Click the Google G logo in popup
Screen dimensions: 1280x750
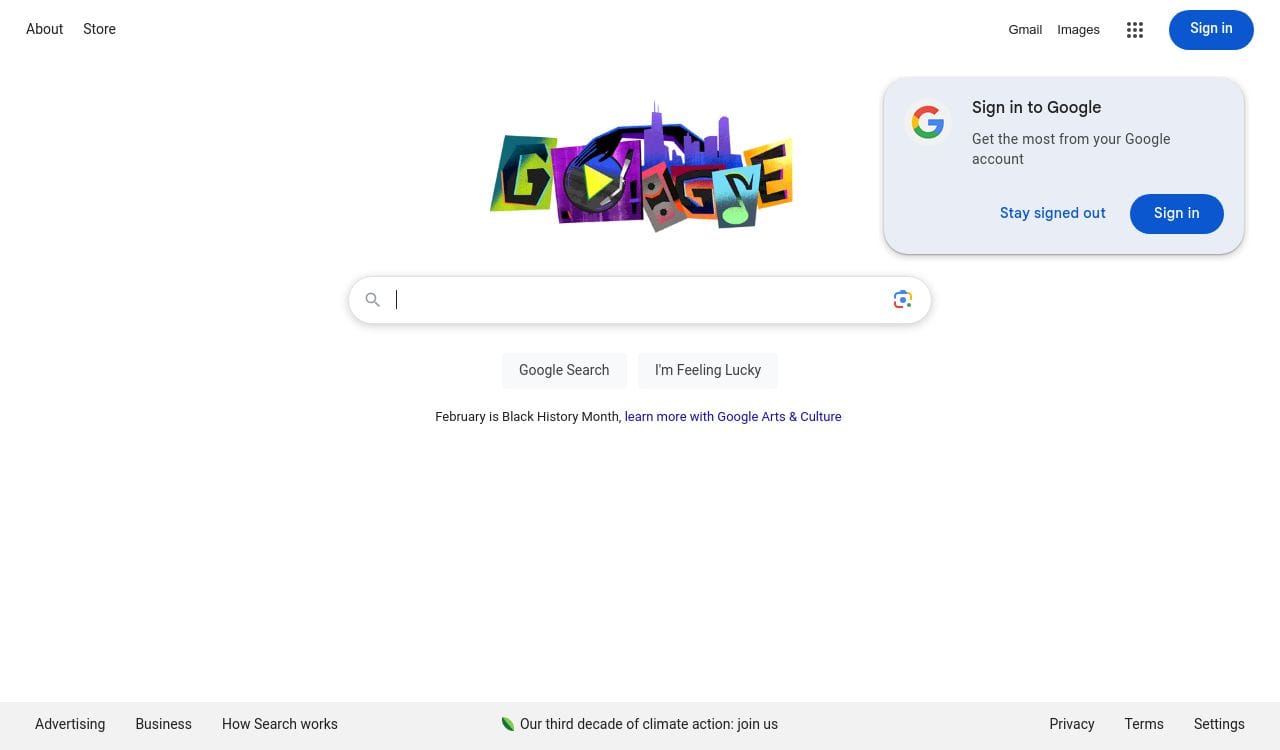(x=928, y=123)
